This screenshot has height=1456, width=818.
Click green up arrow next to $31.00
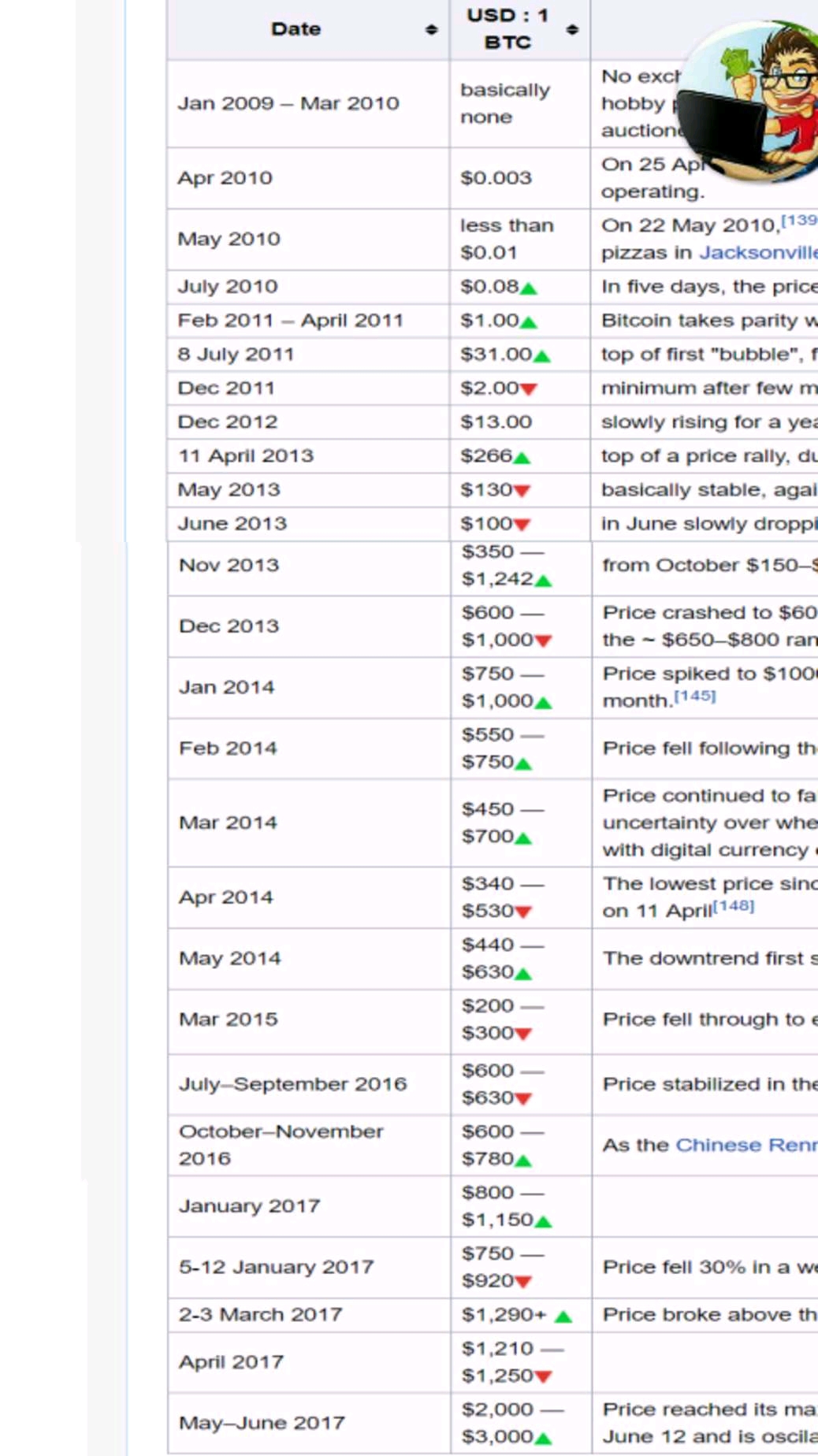tap(541, 356)
